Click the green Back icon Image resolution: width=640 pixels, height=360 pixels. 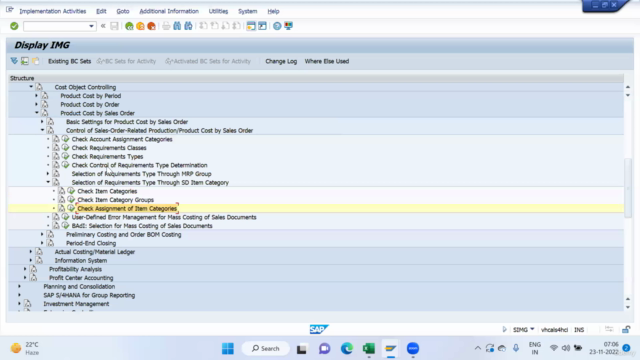[x=129, y=26]
